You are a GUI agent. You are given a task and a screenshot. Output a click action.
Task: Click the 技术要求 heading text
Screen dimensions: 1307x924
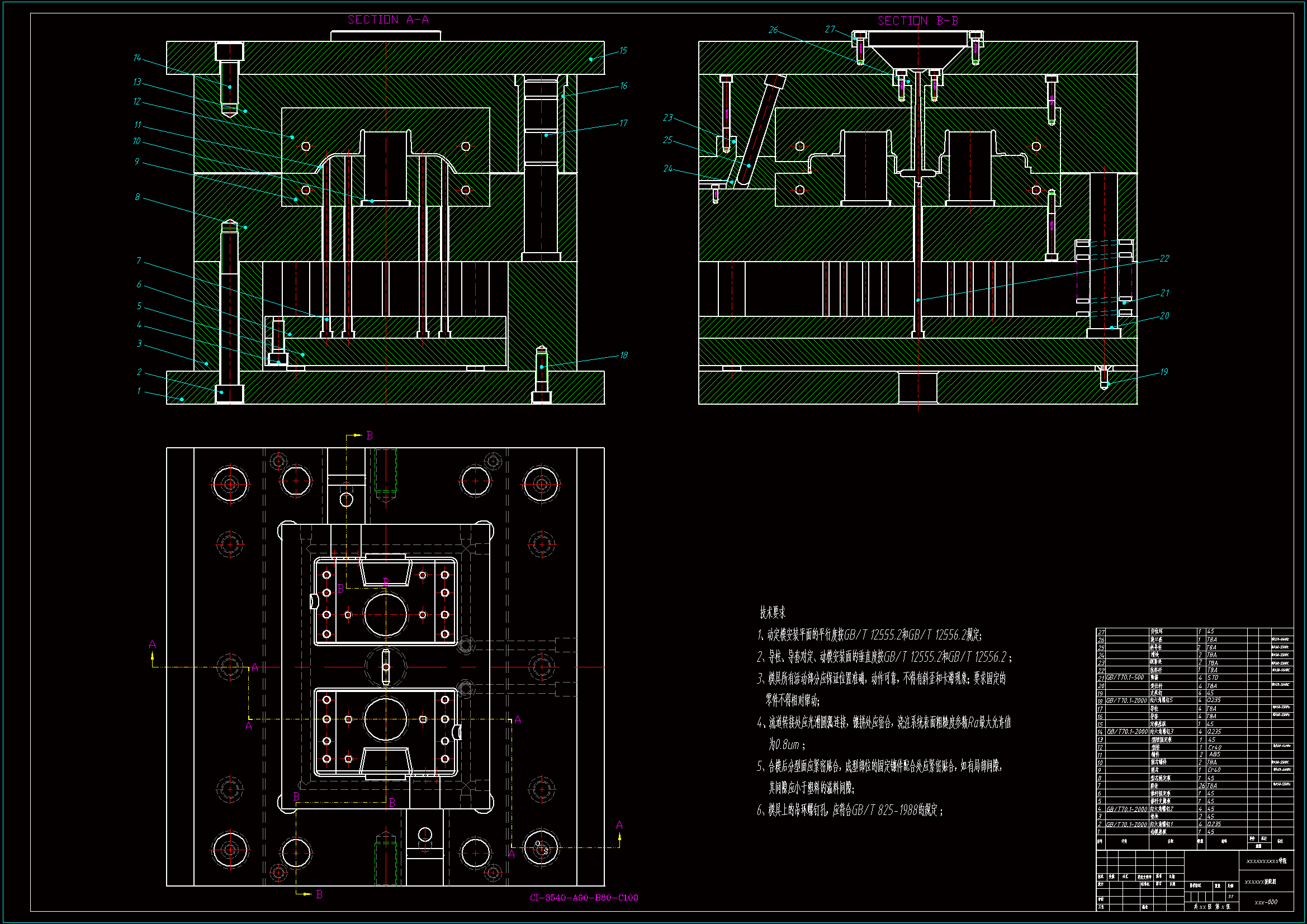pyautogui.click(x=773, y=613)
